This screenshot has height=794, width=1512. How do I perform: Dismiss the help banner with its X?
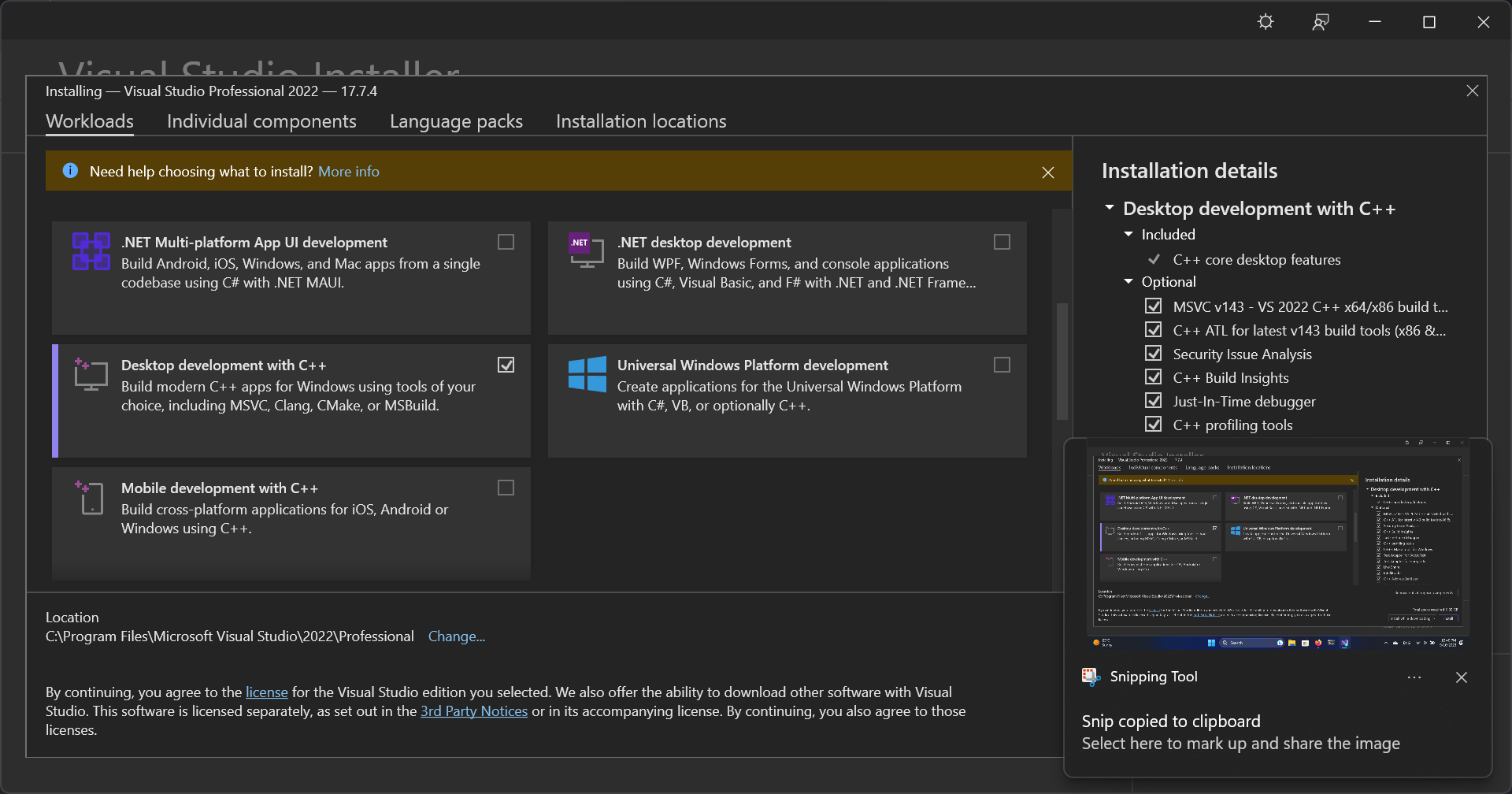[1048, 173]
